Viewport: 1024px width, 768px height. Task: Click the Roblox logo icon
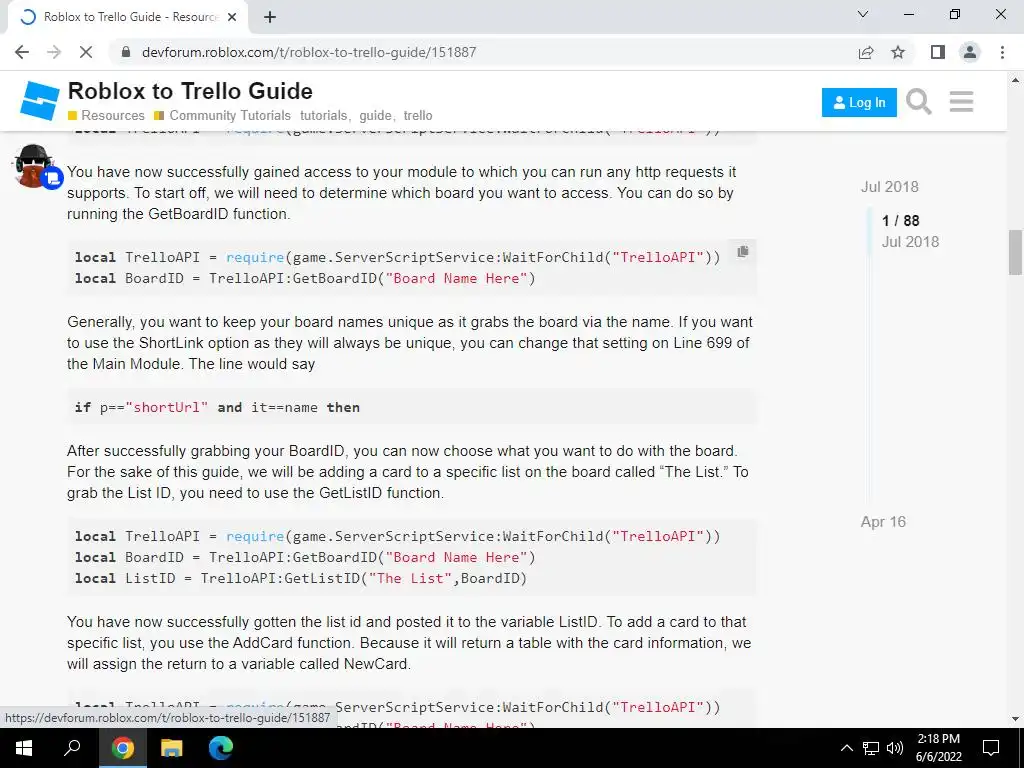[39, 101]
